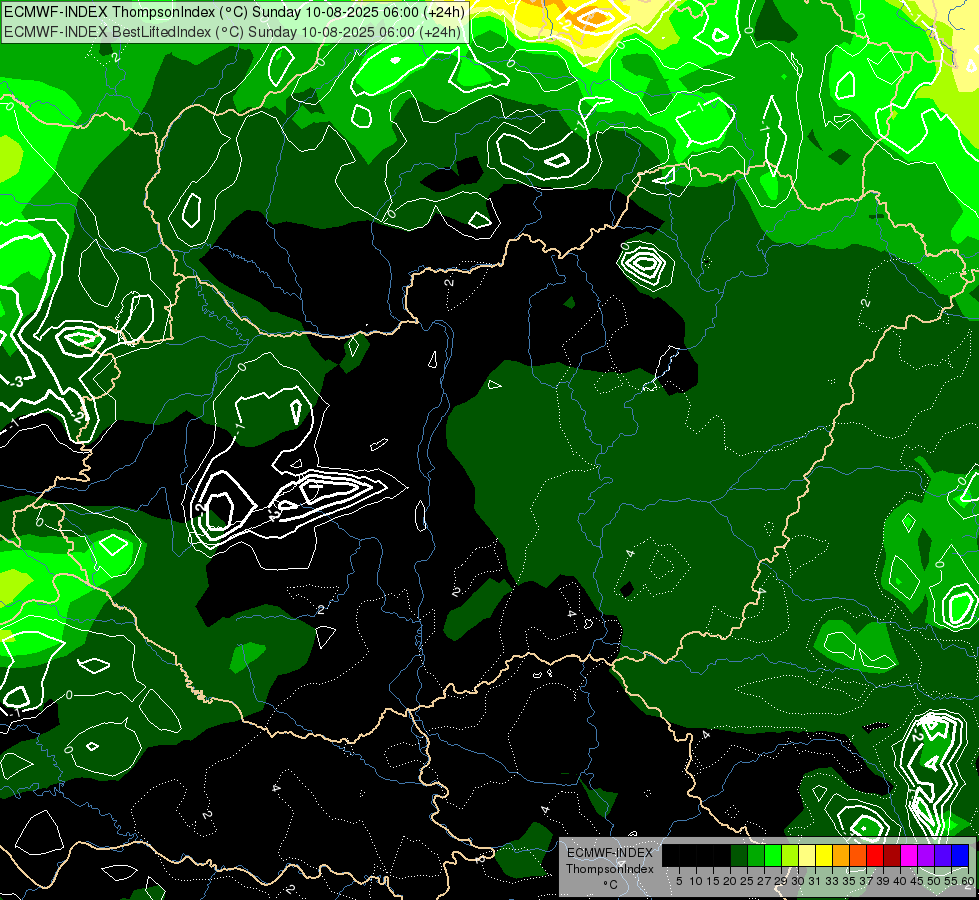Click legend tick value 39
Screen dimensions: 979x900
[883, 881]
